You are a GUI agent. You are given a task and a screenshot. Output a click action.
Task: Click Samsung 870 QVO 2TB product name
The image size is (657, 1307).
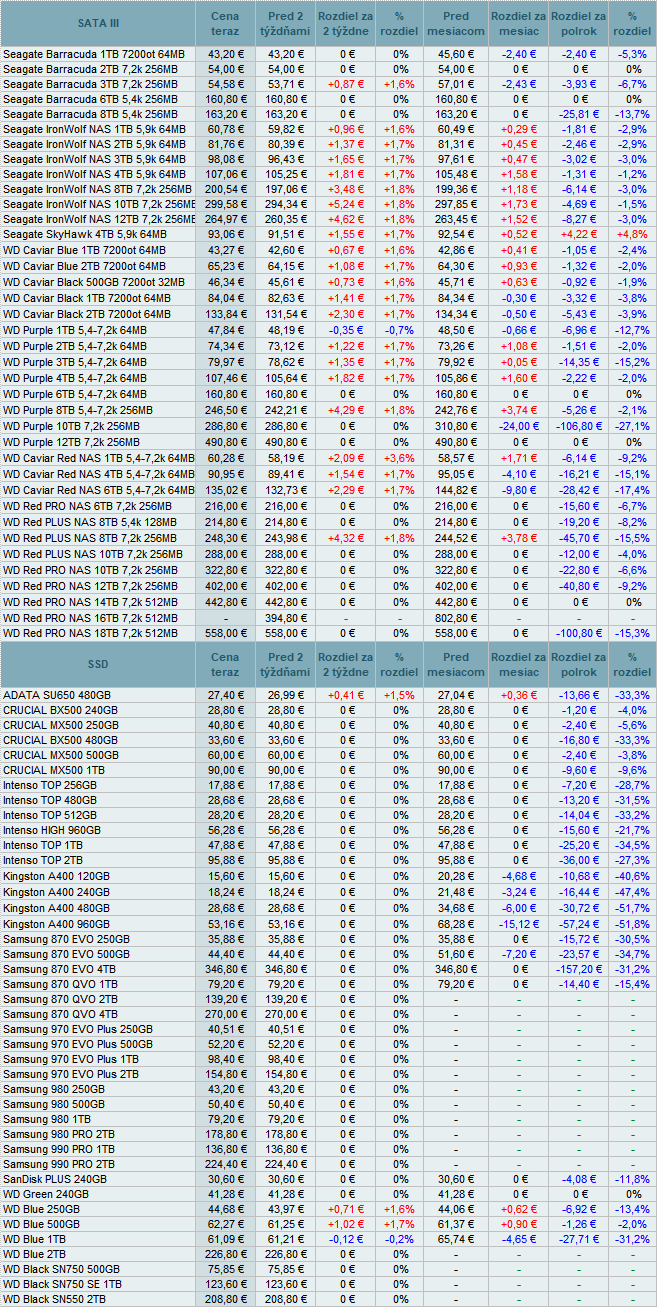(61, 1000)
